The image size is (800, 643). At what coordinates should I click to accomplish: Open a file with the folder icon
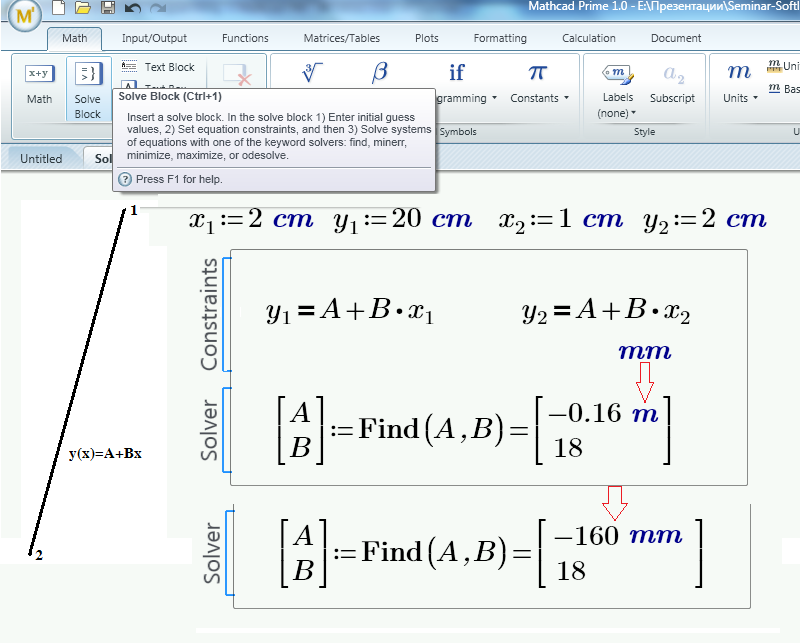pos(83,8)
